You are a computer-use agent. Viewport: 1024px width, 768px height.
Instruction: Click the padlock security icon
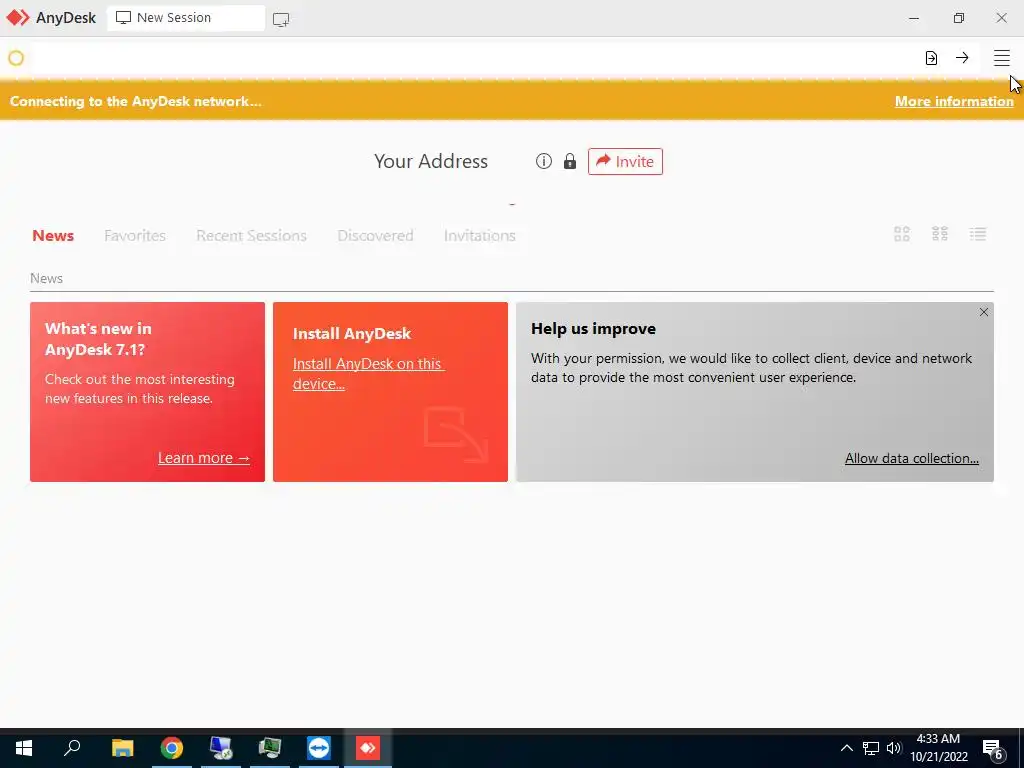click(x=570, y=161)
